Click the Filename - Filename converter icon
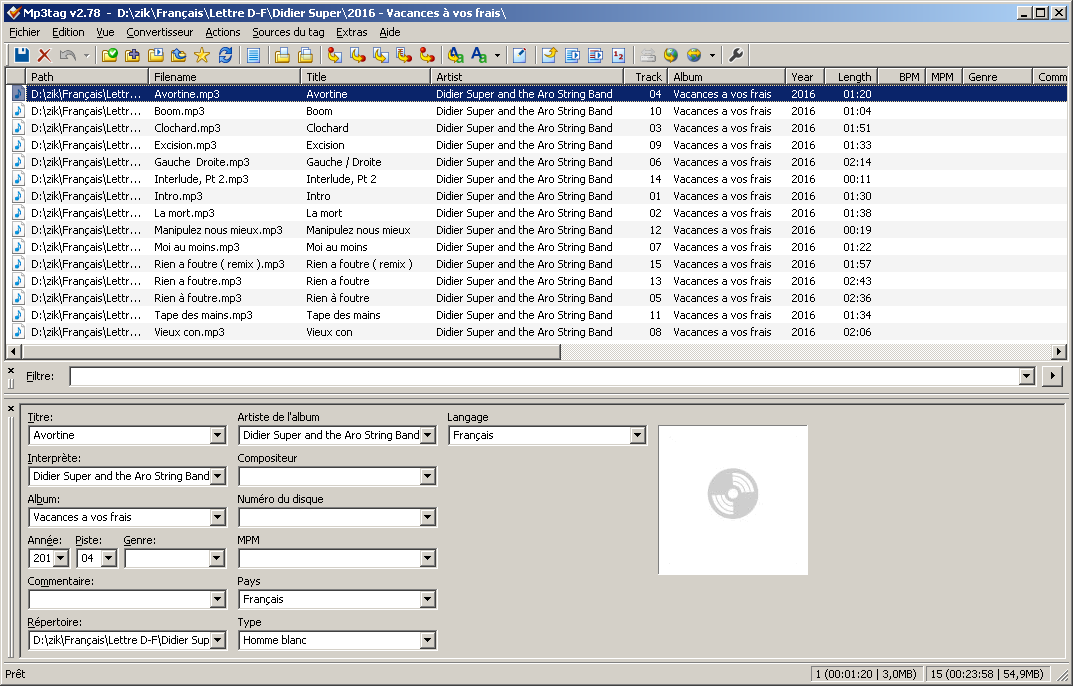This screenshot has height=686, width=1073. pos(381,55)
